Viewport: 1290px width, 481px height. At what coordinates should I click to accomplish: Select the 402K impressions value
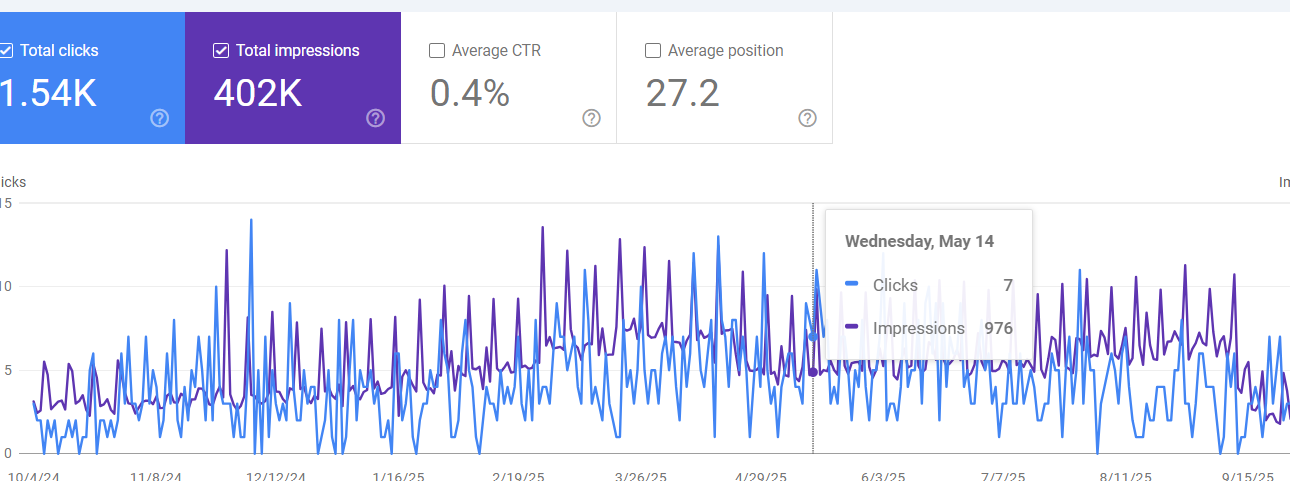tap(258, 93)
